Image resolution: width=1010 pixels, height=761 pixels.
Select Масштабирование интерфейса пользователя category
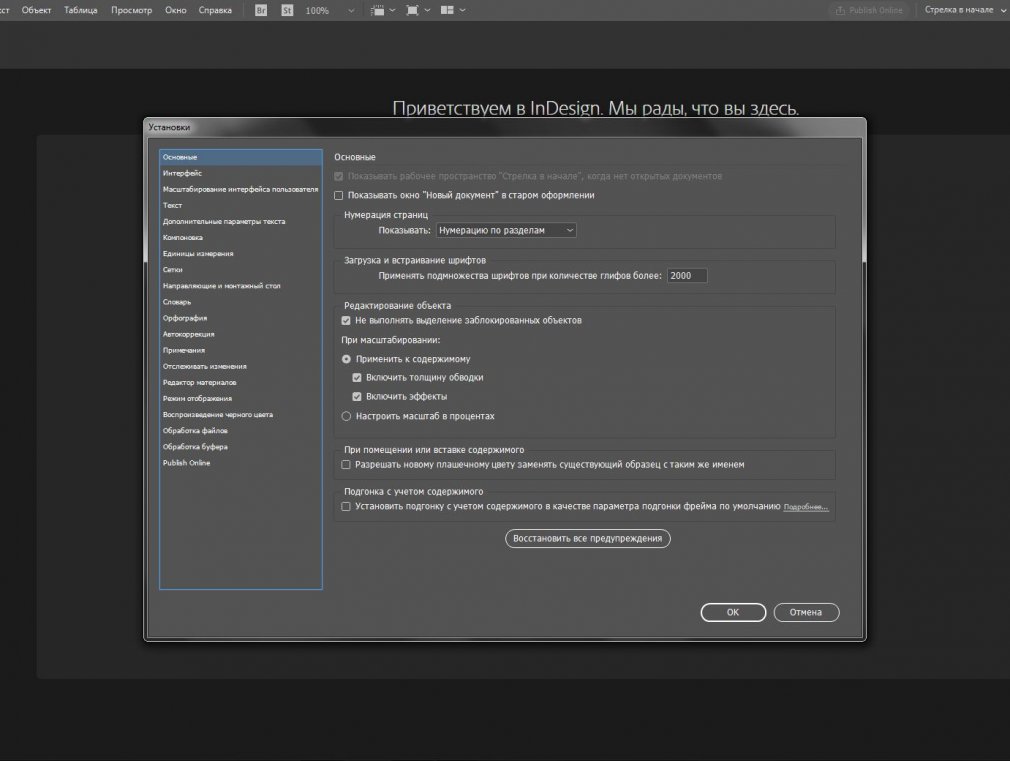click(x=241, y=189)
